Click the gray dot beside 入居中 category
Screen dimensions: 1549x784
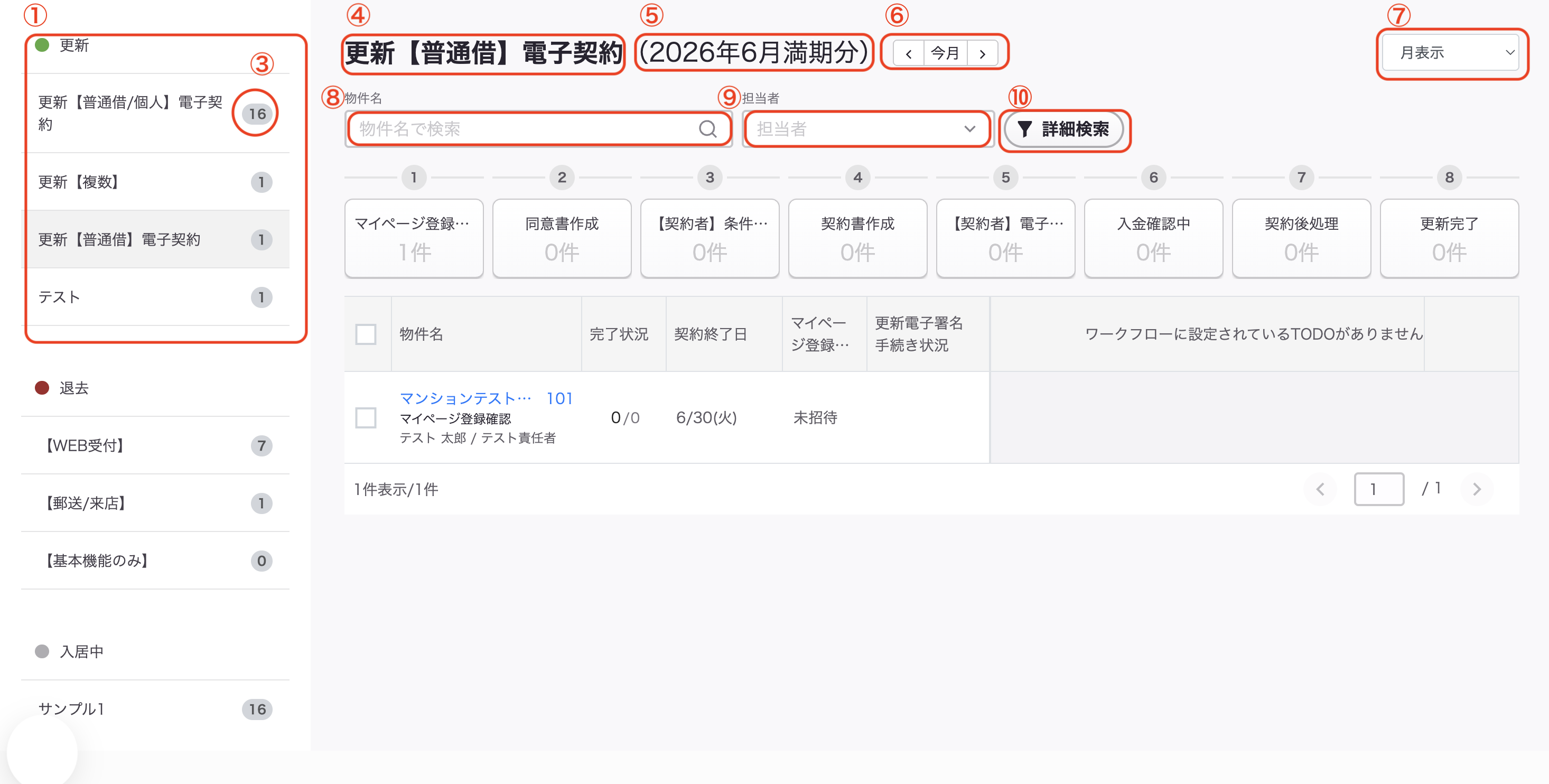coord(42,651)
